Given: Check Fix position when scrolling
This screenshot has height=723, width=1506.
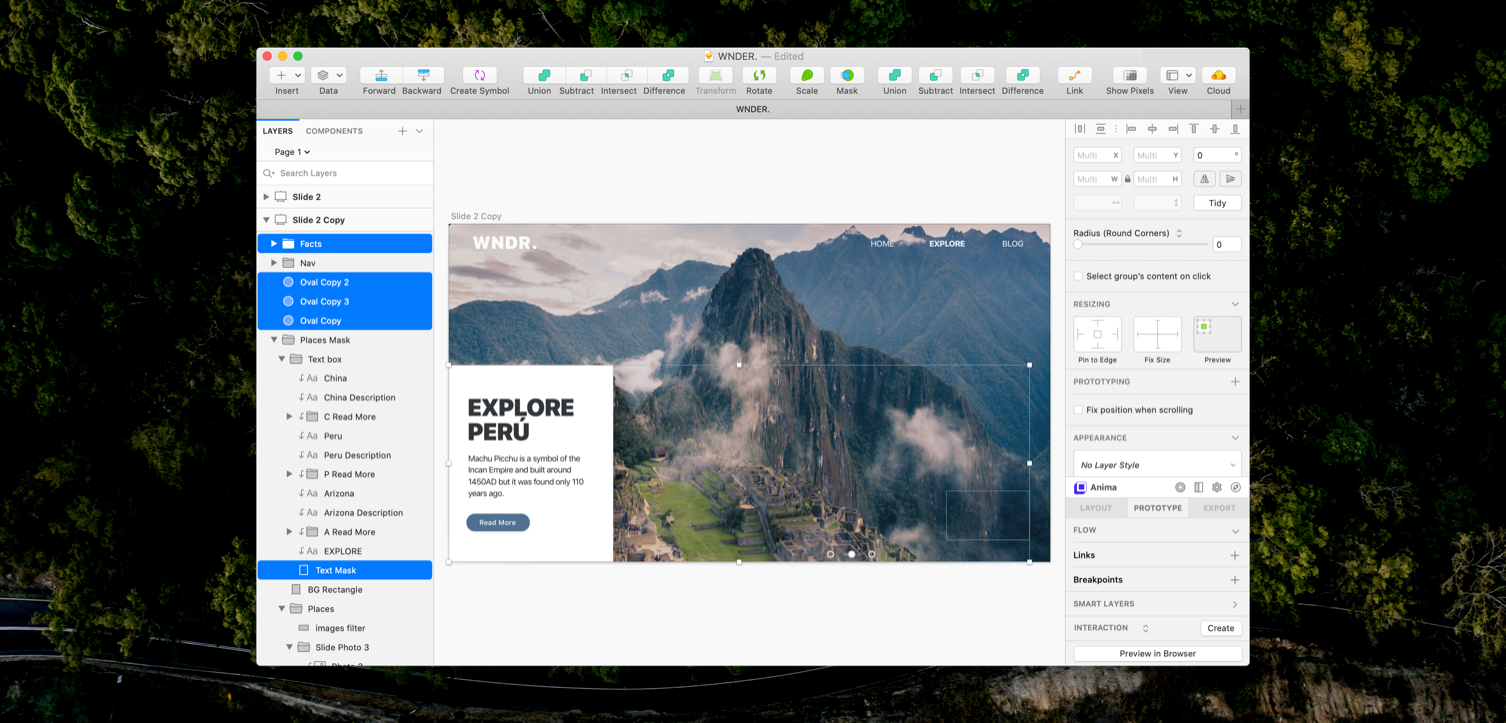Looking at the screenshot, I should [x=1078, y=410].
